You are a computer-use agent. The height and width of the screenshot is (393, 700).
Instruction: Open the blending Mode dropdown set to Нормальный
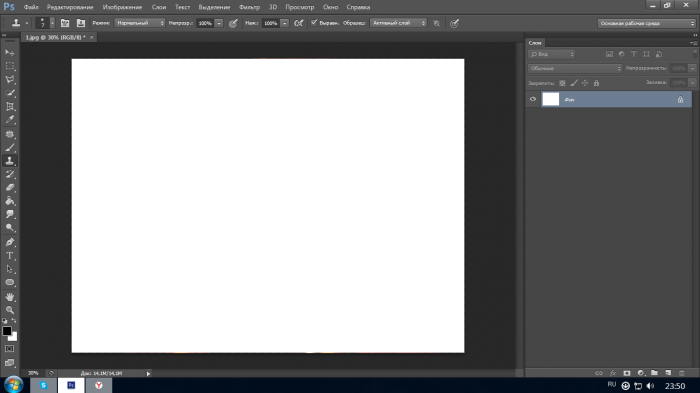coord(140,23)
